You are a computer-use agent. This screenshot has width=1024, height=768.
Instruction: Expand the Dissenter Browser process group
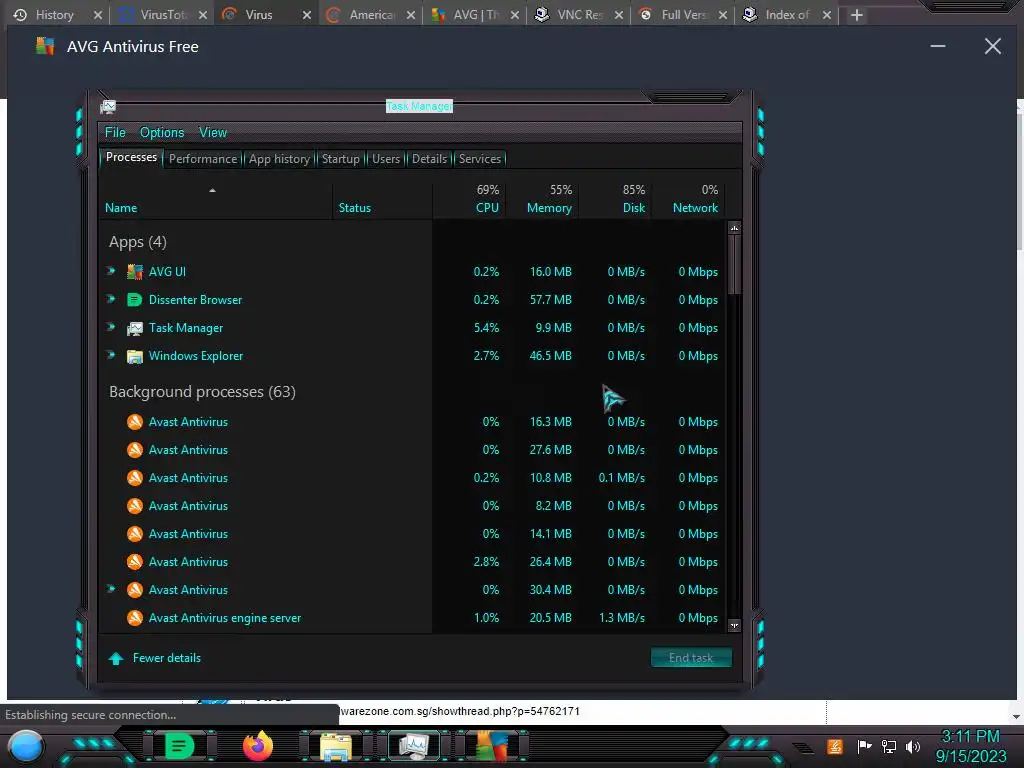pyautogui.click(x=112, y=298)
